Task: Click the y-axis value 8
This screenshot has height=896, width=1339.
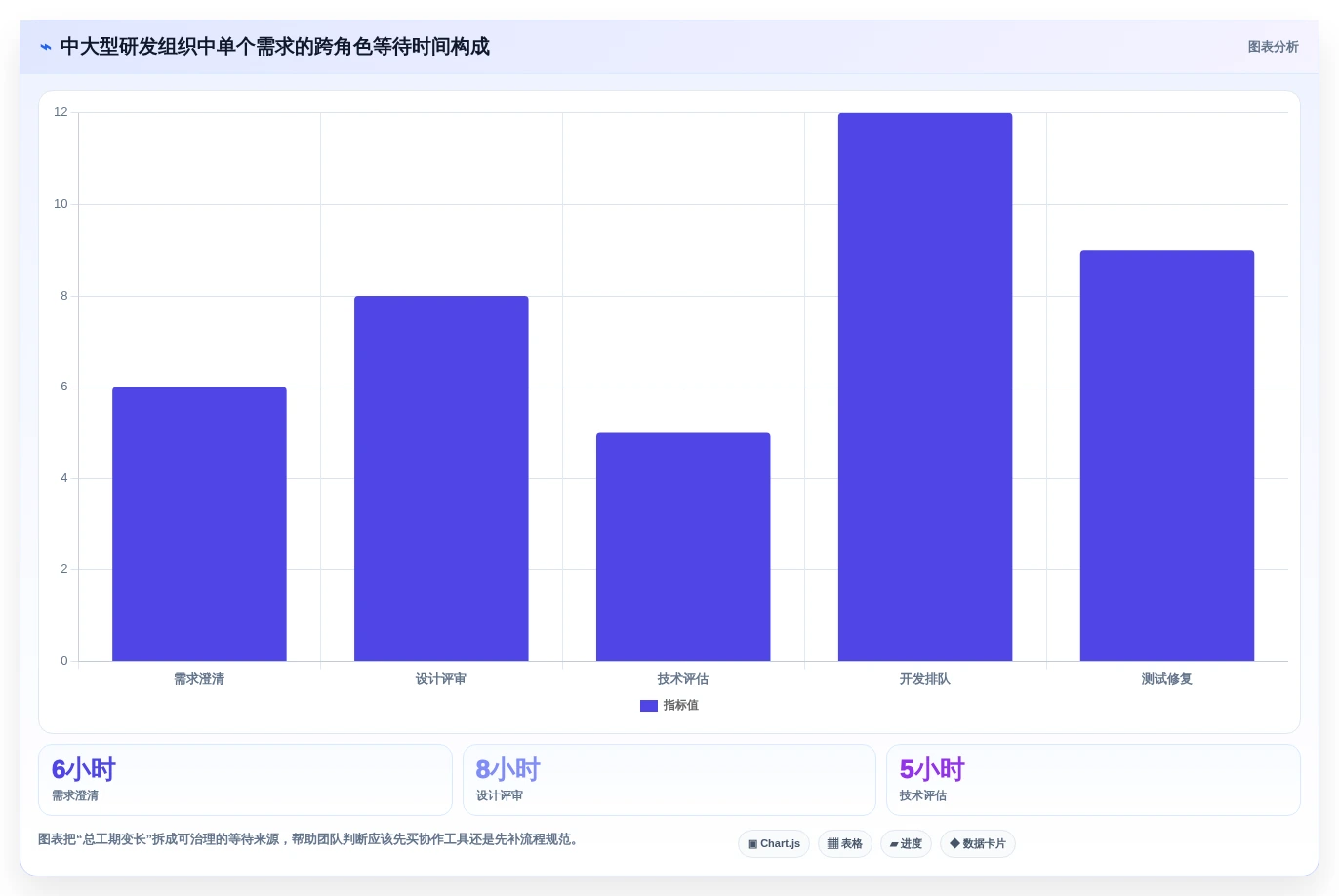Action: pyautogui.click(x=64, y=296)
